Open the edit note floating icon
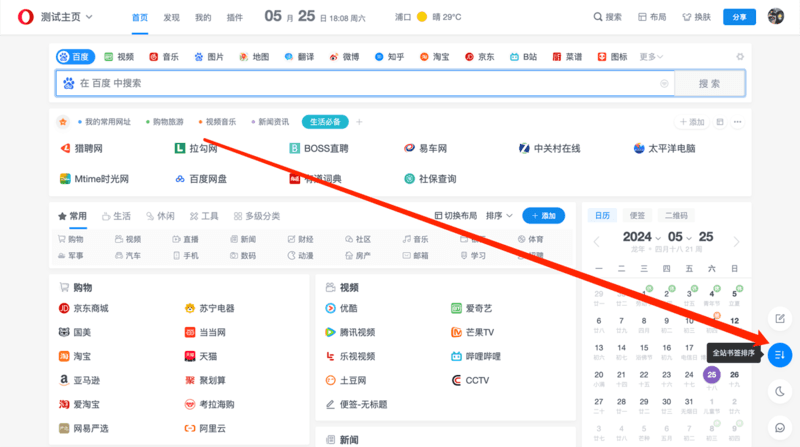This screenshot has height=447, width=800. coord(781,318)
